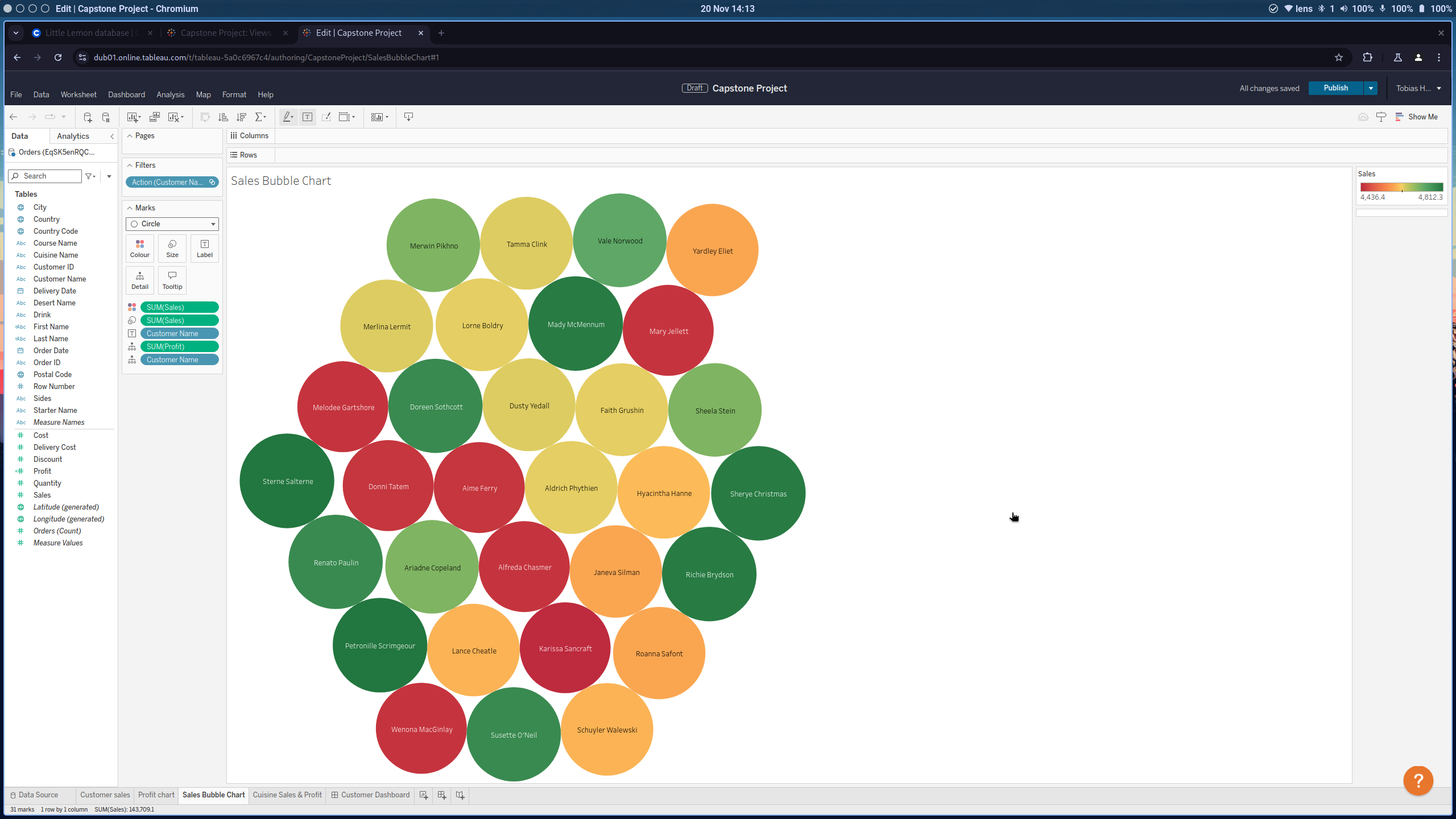Click the New Data Source icon

click(x=87, y=117)
